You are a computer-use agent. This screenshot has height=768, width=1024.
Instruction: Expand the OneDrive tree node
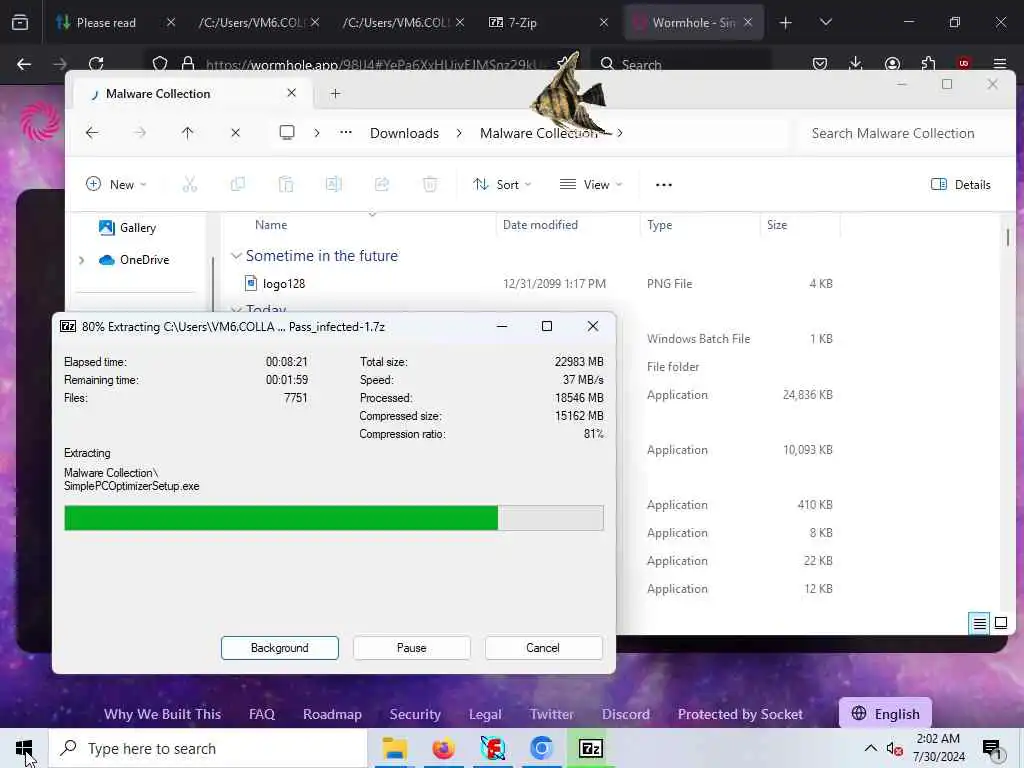pyautogui.click(x=82, y=260)
